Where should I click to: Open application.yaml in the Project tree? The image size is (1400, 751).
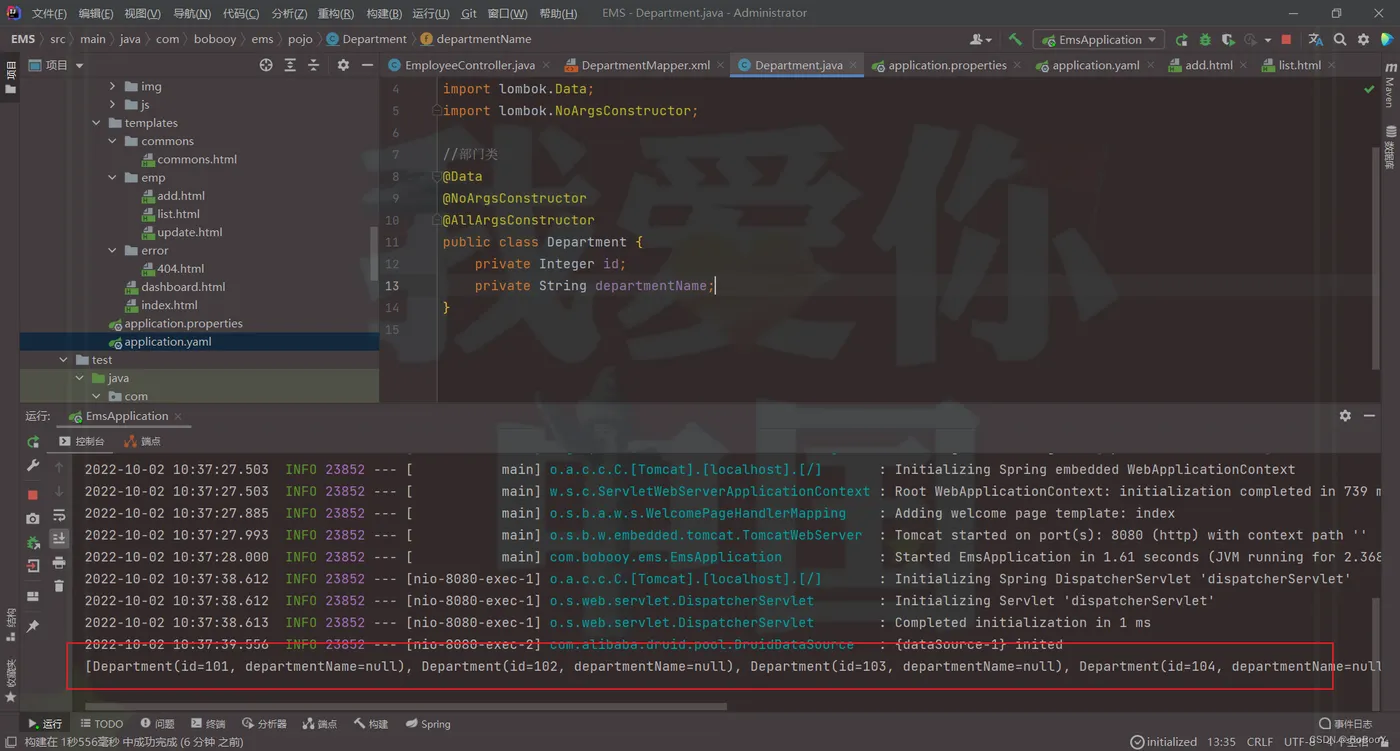(167, 342)
